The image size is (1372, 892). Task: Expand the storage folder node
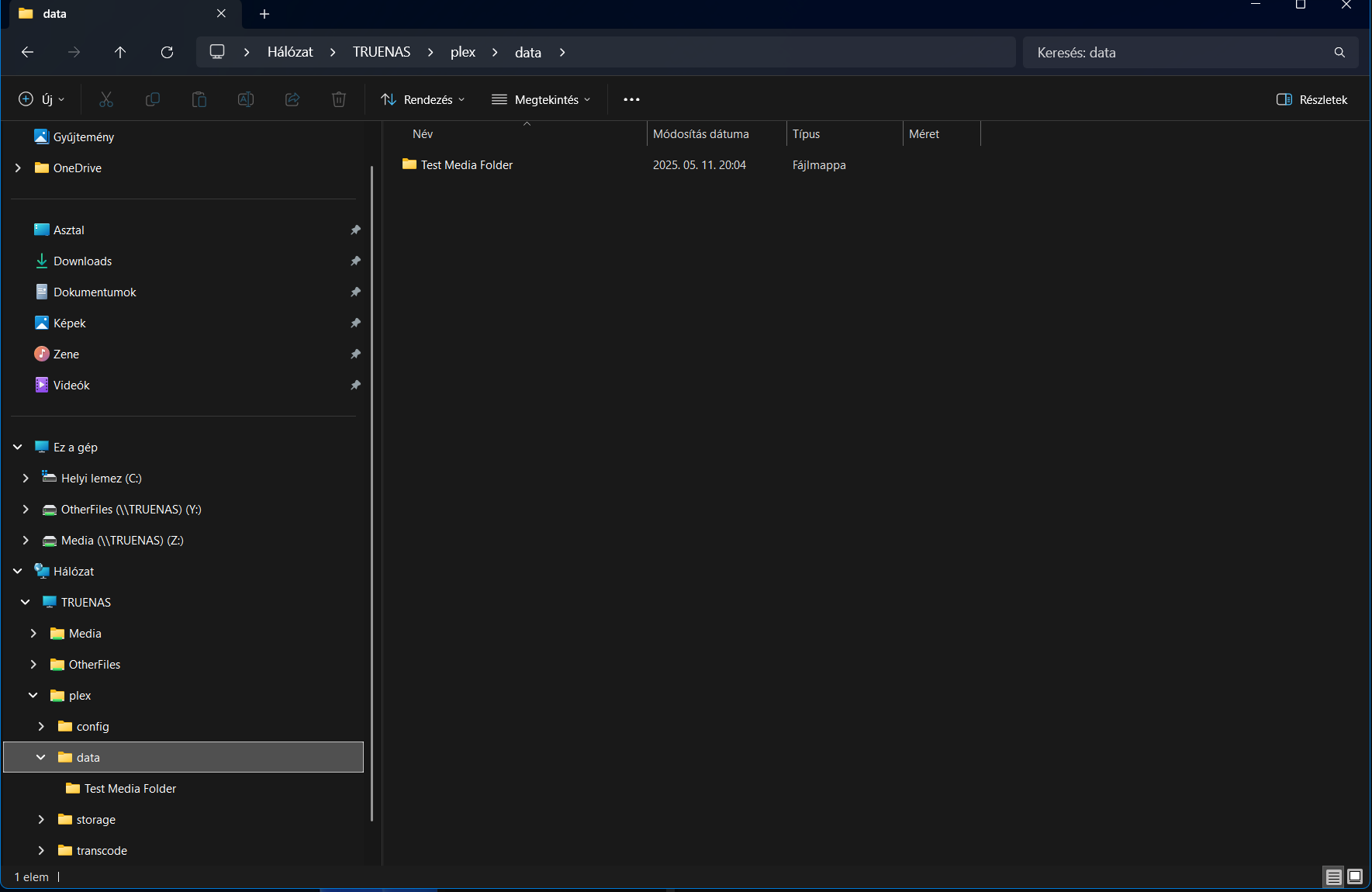pos(41,819)
